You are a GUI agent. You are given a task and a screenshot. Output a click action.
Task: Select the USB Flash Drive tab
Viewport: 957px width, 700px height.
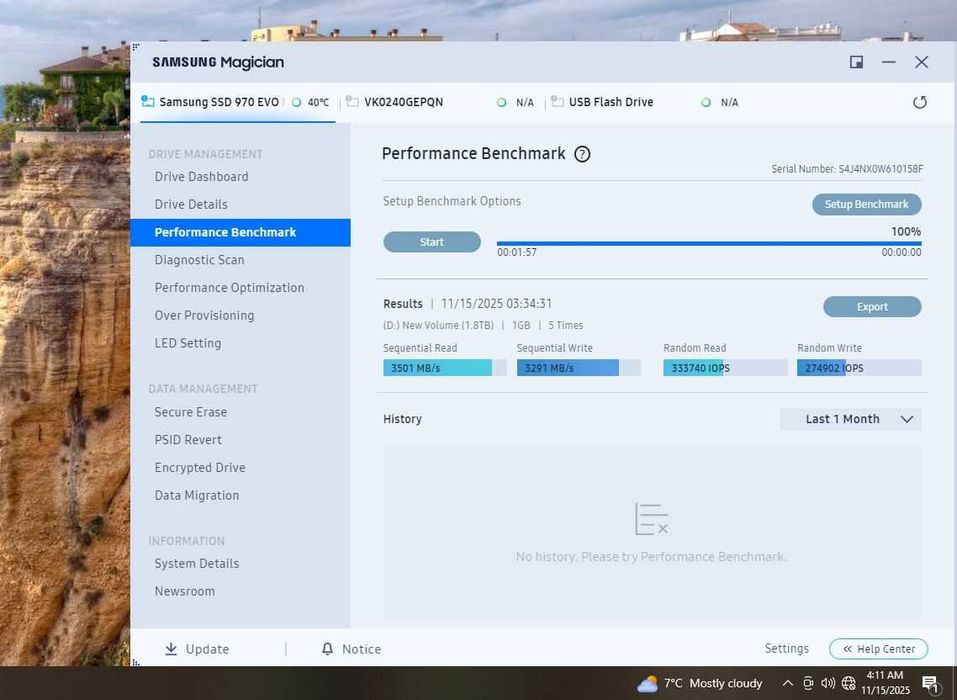tap(645, 102)
